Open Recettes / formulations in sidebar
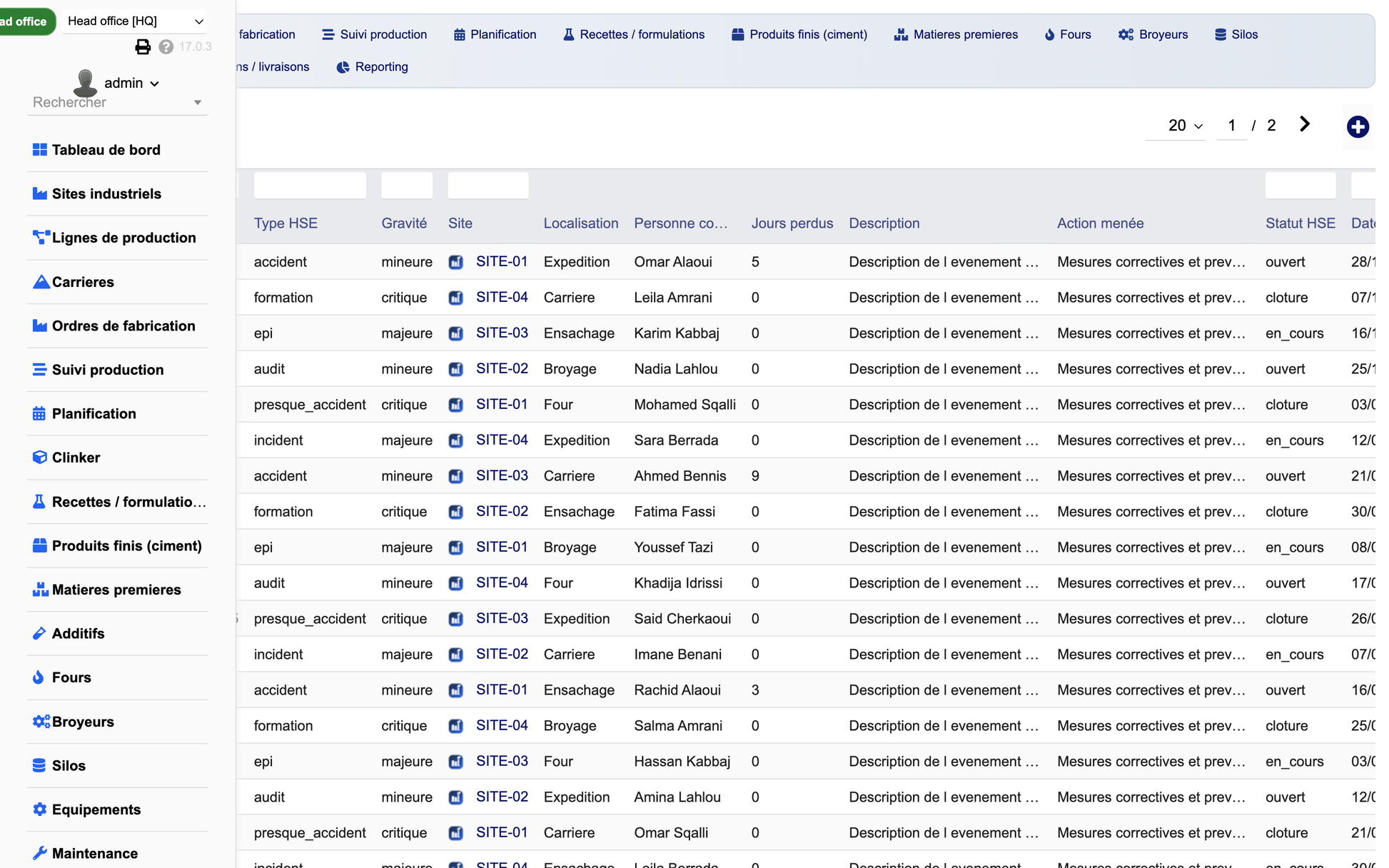Image resolution: width=1389 pixels, height=868 pixels. coord(118,502)
